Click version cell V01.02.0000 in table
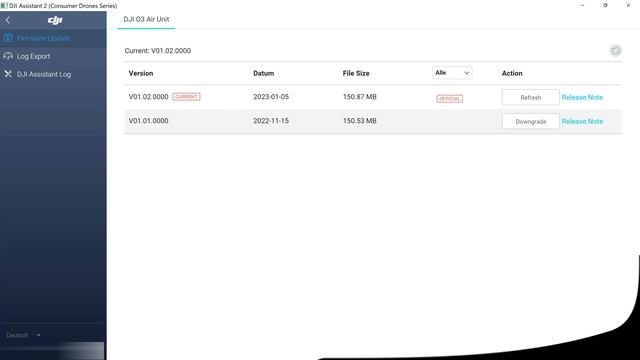Screen dimensions: 640x360 pos(148,97)
